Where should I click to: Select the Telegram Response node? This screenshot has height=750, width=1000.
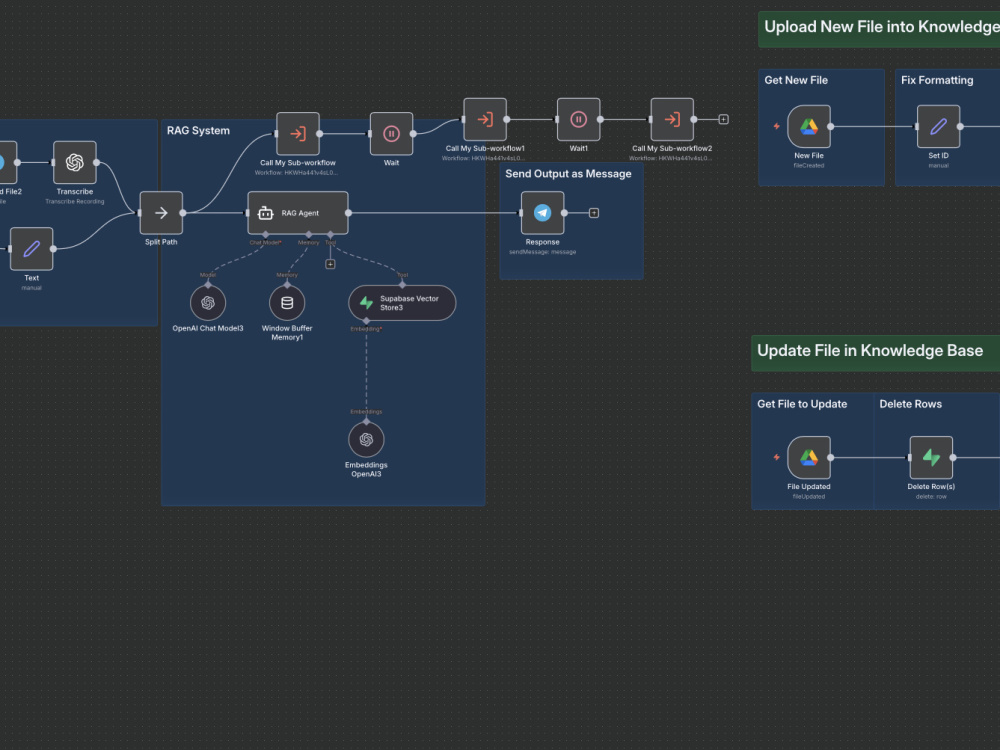[543, 212]
